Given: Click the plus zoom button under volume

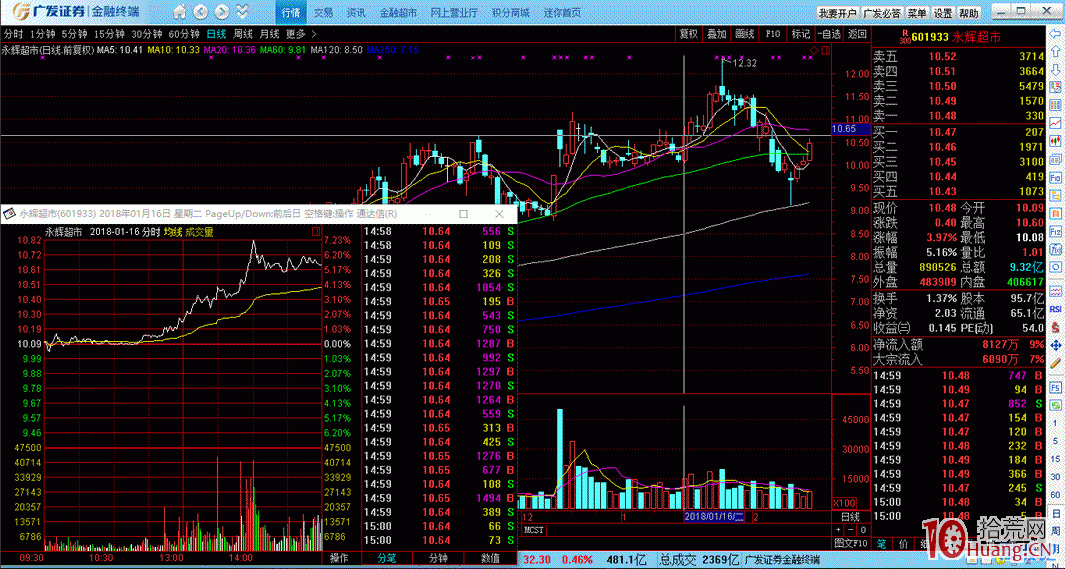Looking at the screenshot, I should (838, 530).
